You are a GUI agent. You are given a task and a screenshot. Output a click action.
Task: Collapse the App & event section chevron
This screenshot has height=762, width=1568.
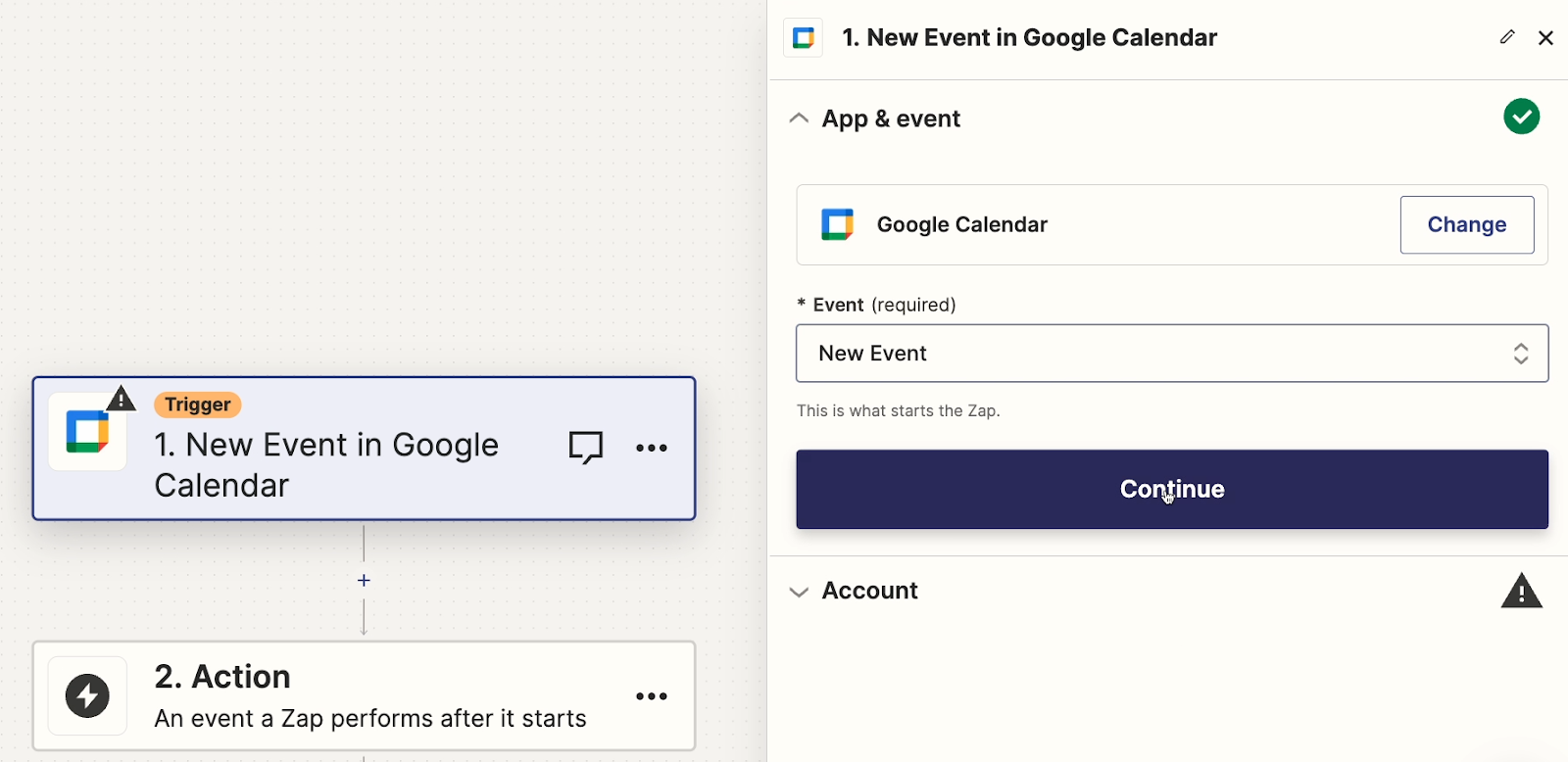coord(799,119)
